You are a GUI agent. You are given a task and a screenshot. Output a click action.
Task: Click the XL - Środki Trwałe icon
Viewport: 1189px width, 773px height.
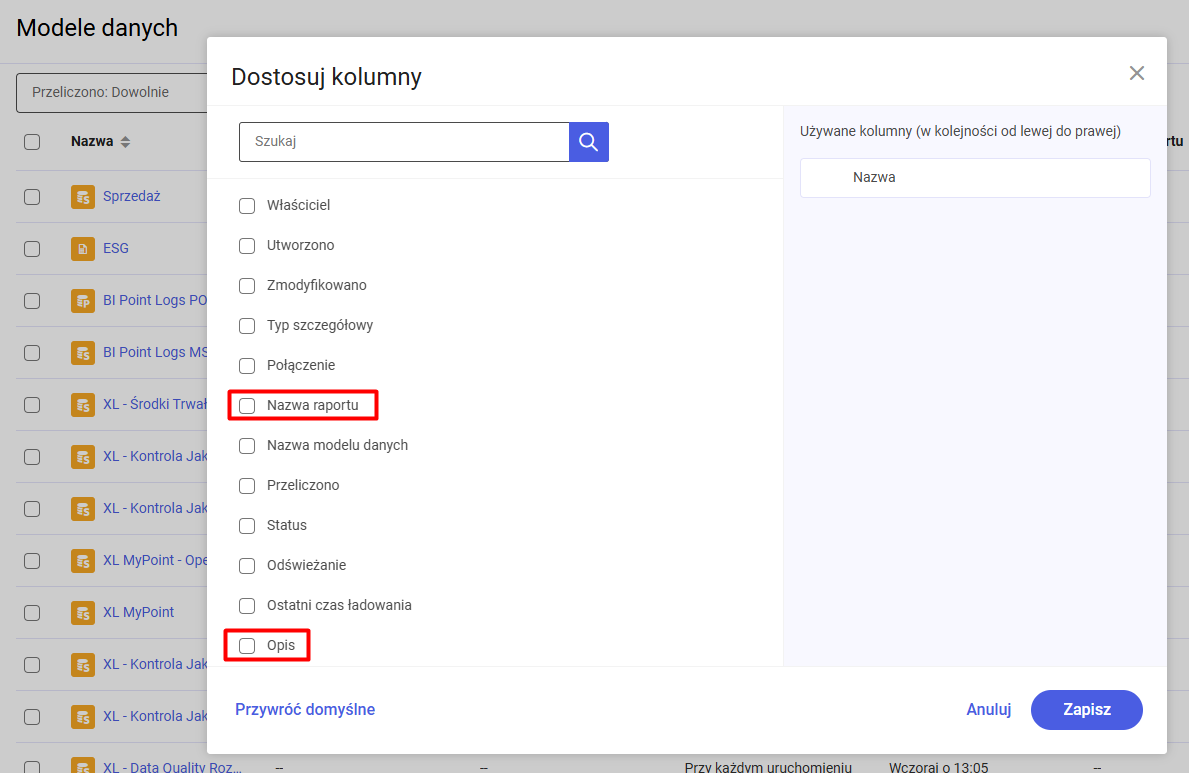[x=82, y=405]
